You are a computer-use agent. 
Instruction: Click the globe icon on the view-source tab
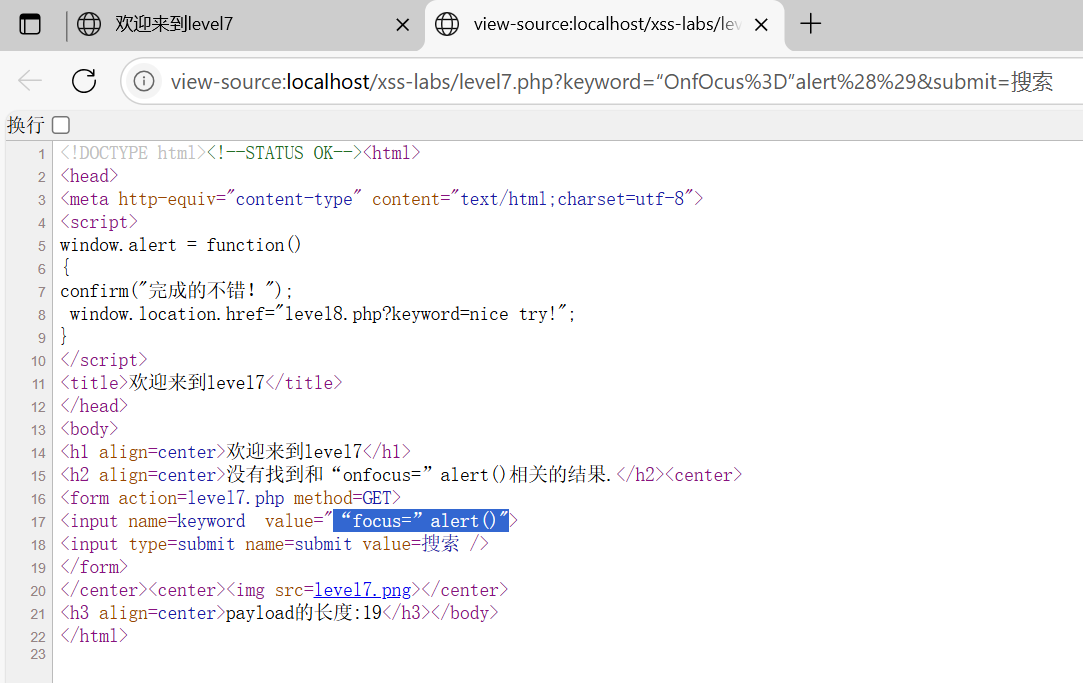pos(447,24)
